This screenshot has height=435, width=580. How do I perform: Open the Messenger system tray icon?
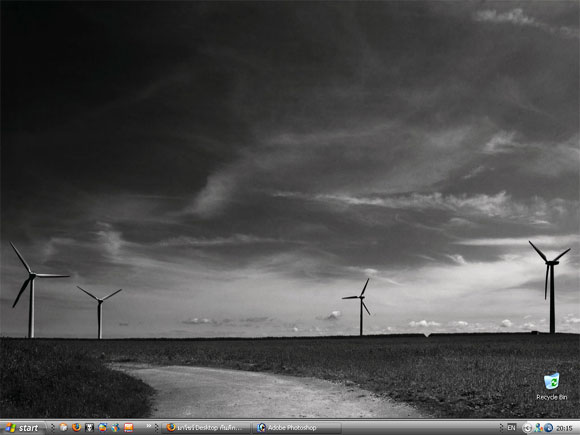click(538, 428)
